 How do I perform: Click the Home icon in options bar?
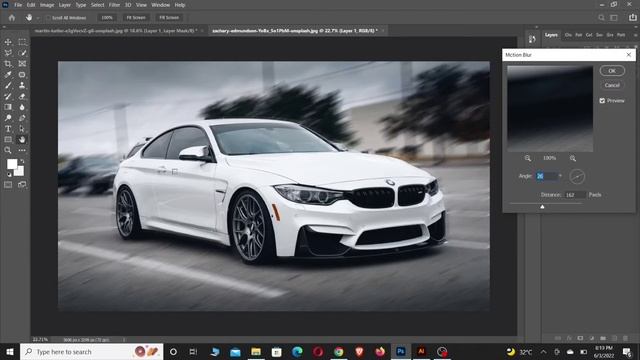pyautogui.click(x=12, y=18)
